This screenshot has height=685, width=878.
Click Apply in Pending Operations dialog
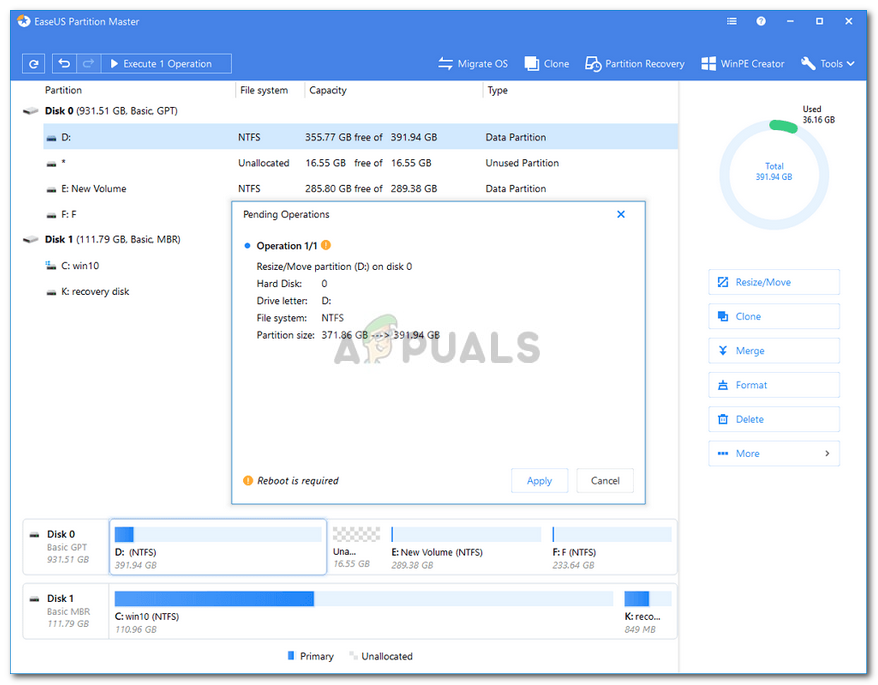[x=539, y=481]
